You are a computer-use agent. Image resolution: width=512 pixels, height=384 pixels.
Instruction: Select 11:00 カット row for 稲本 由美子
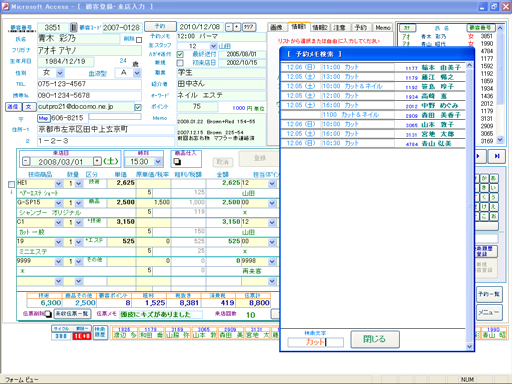click(373, 67)
